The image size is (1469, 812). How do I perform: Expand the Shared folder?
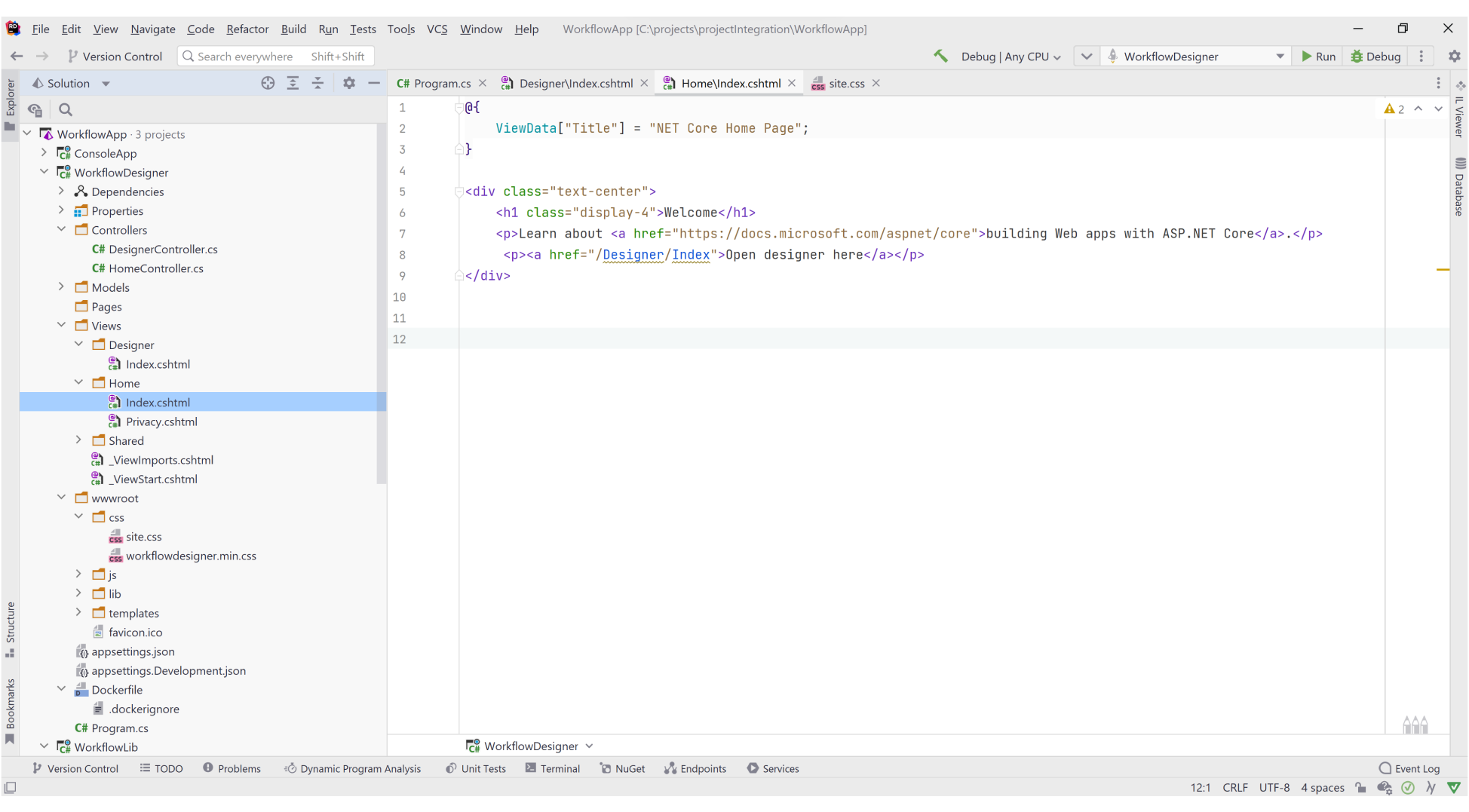[79, 440]
